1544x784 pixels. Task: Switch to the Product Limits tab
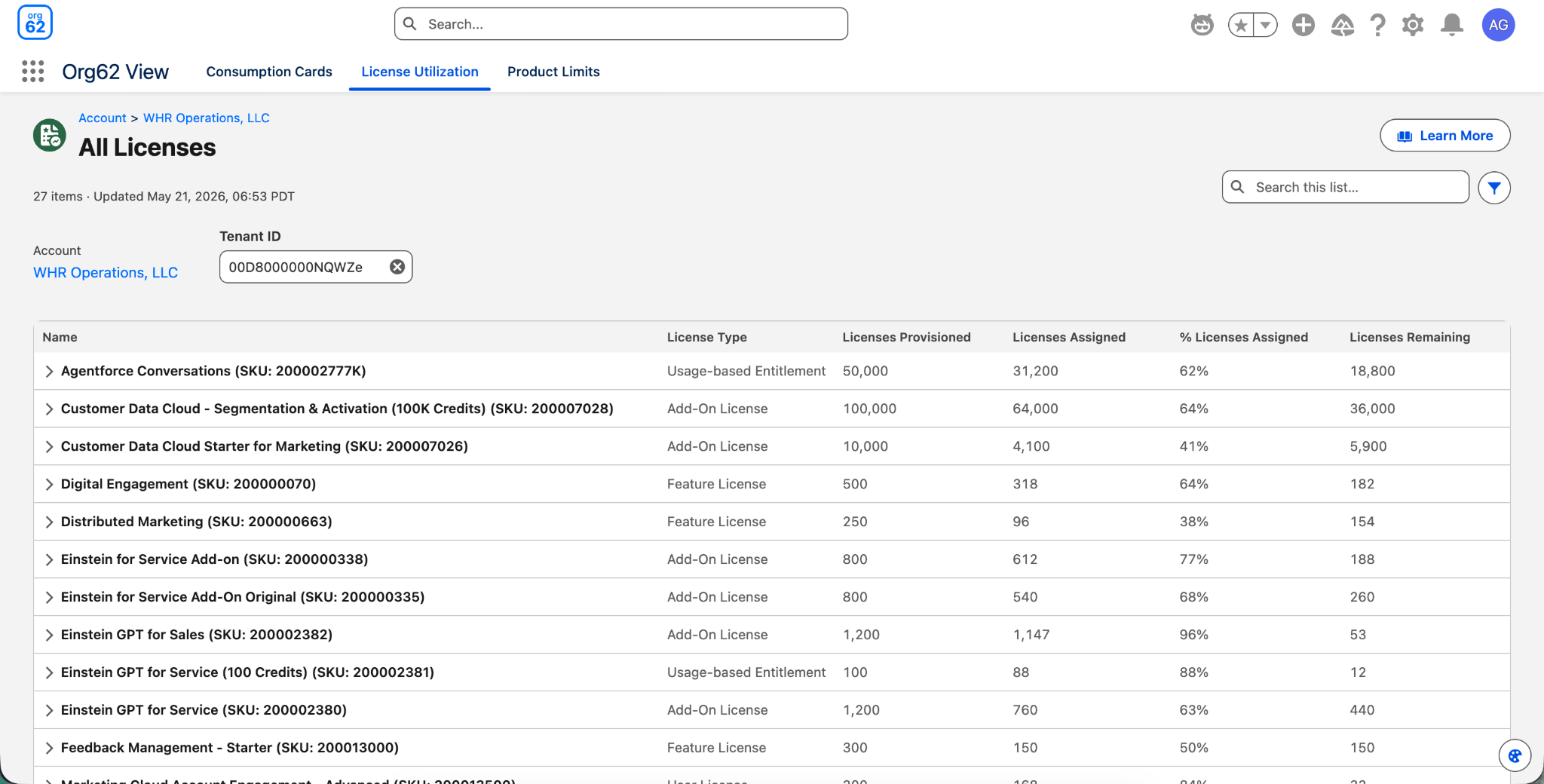pos(553,72)
